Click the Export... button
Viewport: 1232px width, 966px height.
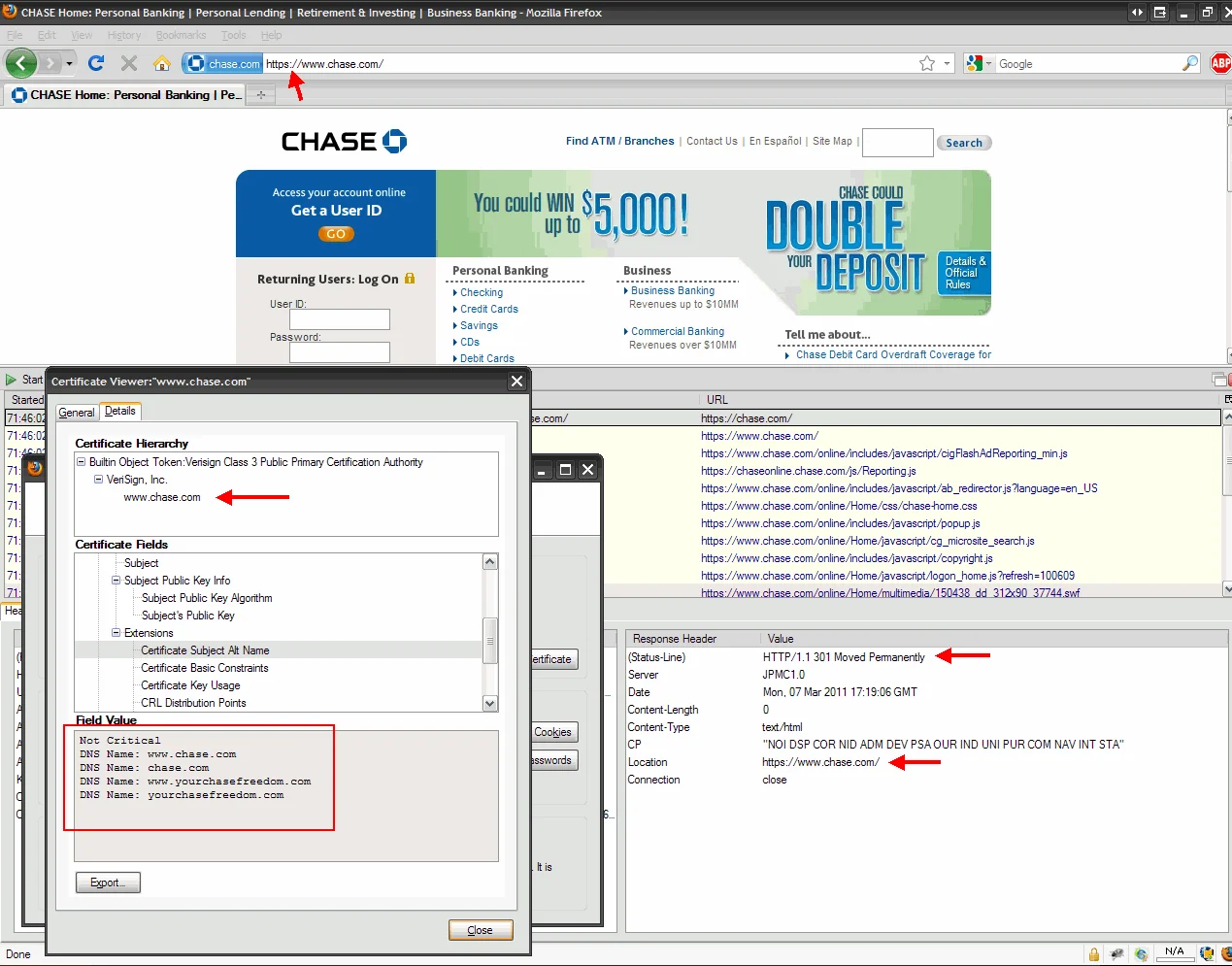pyautogui.click(x=108, y=883)
